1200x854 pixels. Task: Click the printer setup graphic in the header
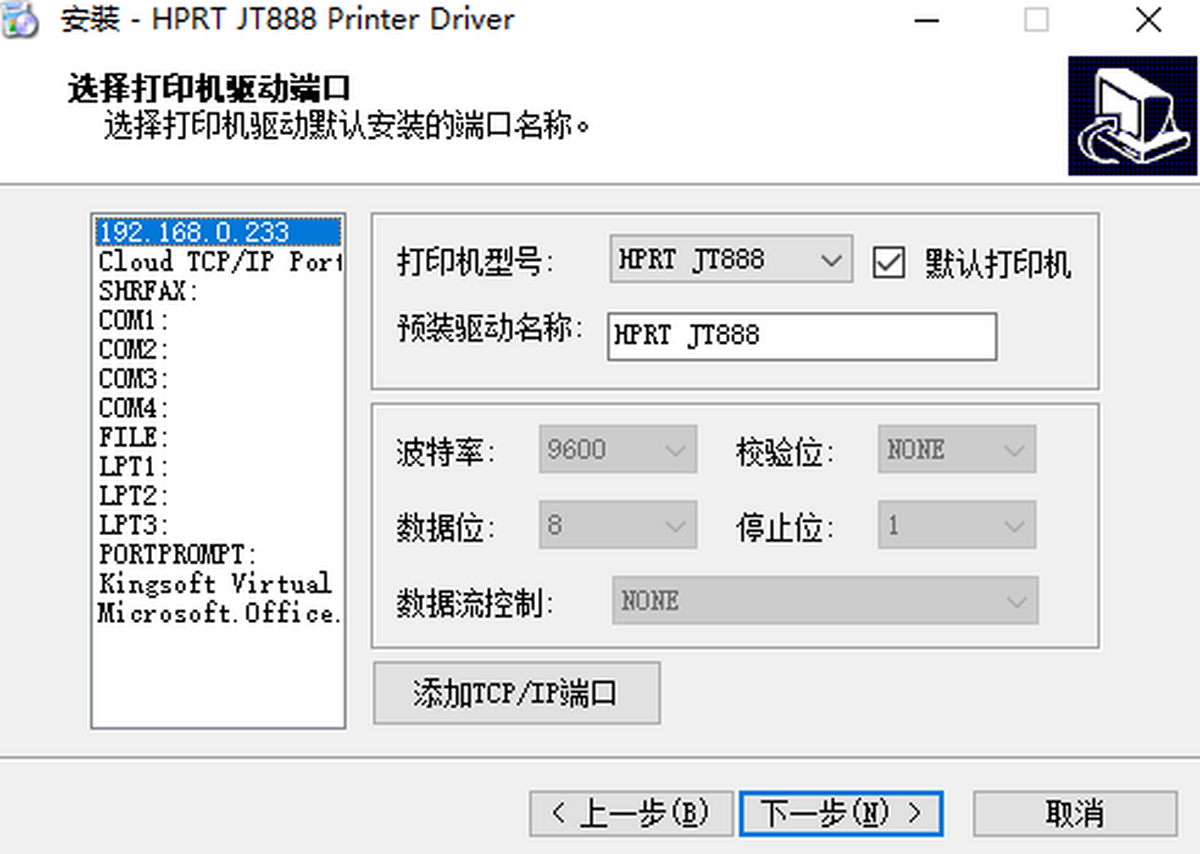point(1132,115)
